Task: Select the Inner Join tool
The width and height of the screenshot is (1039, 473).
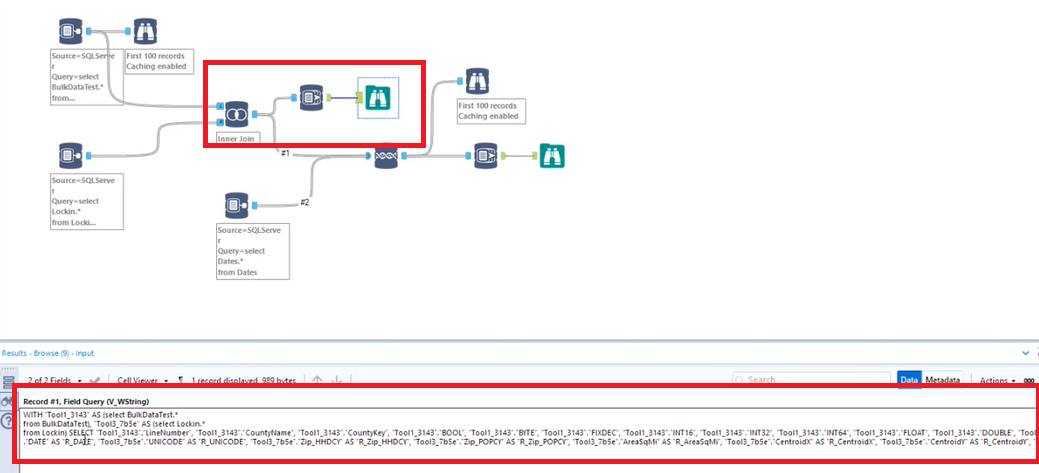Action: point(237,115)
